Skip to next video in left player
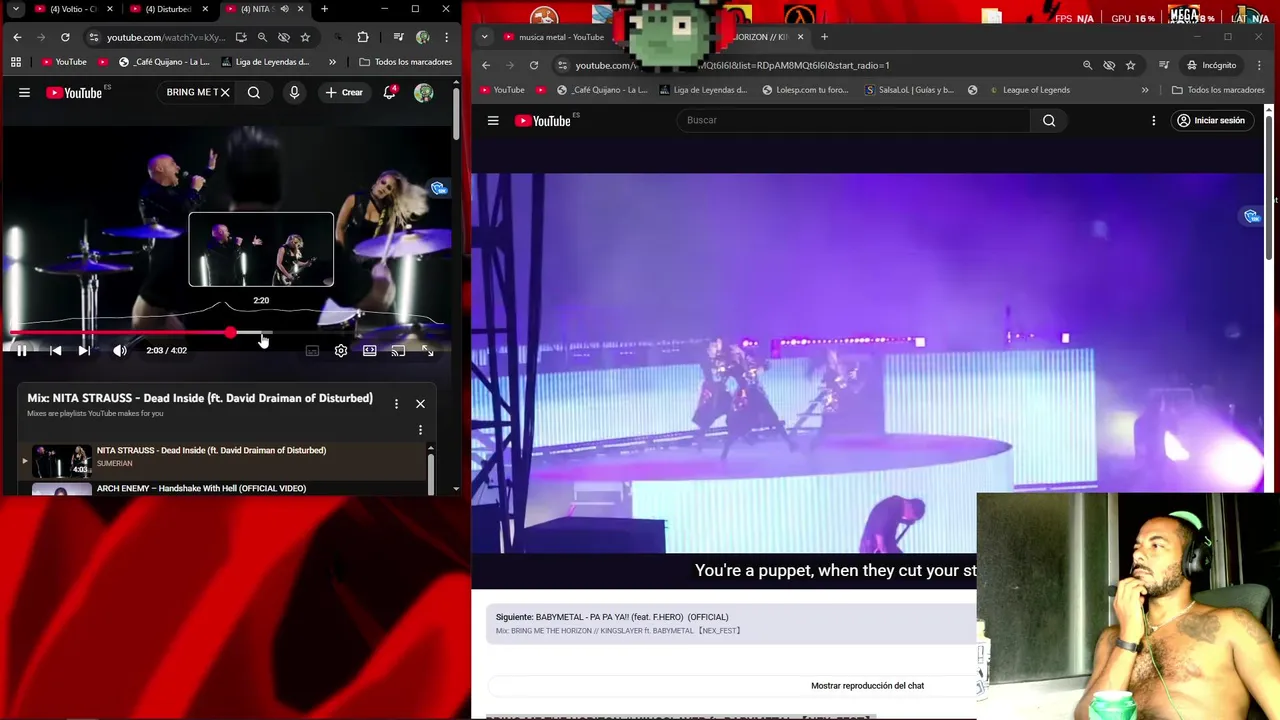The width and height of the screenshot is (1280, 720). coord(84,351)
